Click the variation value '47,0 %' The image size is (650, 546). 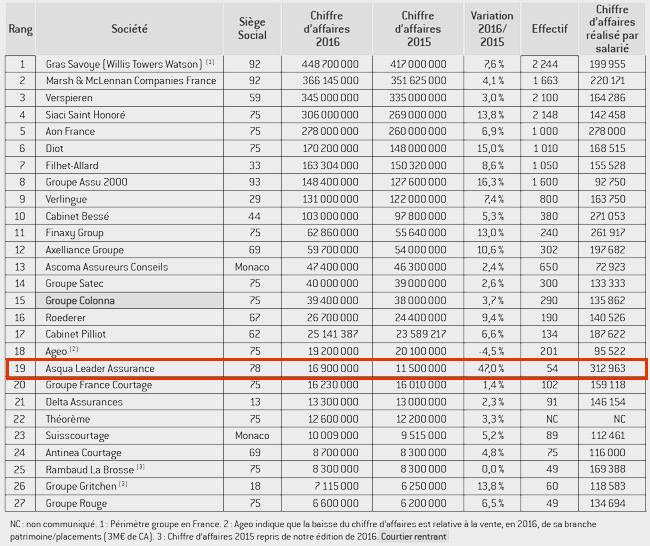pyautogui.click(x=491, y=368)
